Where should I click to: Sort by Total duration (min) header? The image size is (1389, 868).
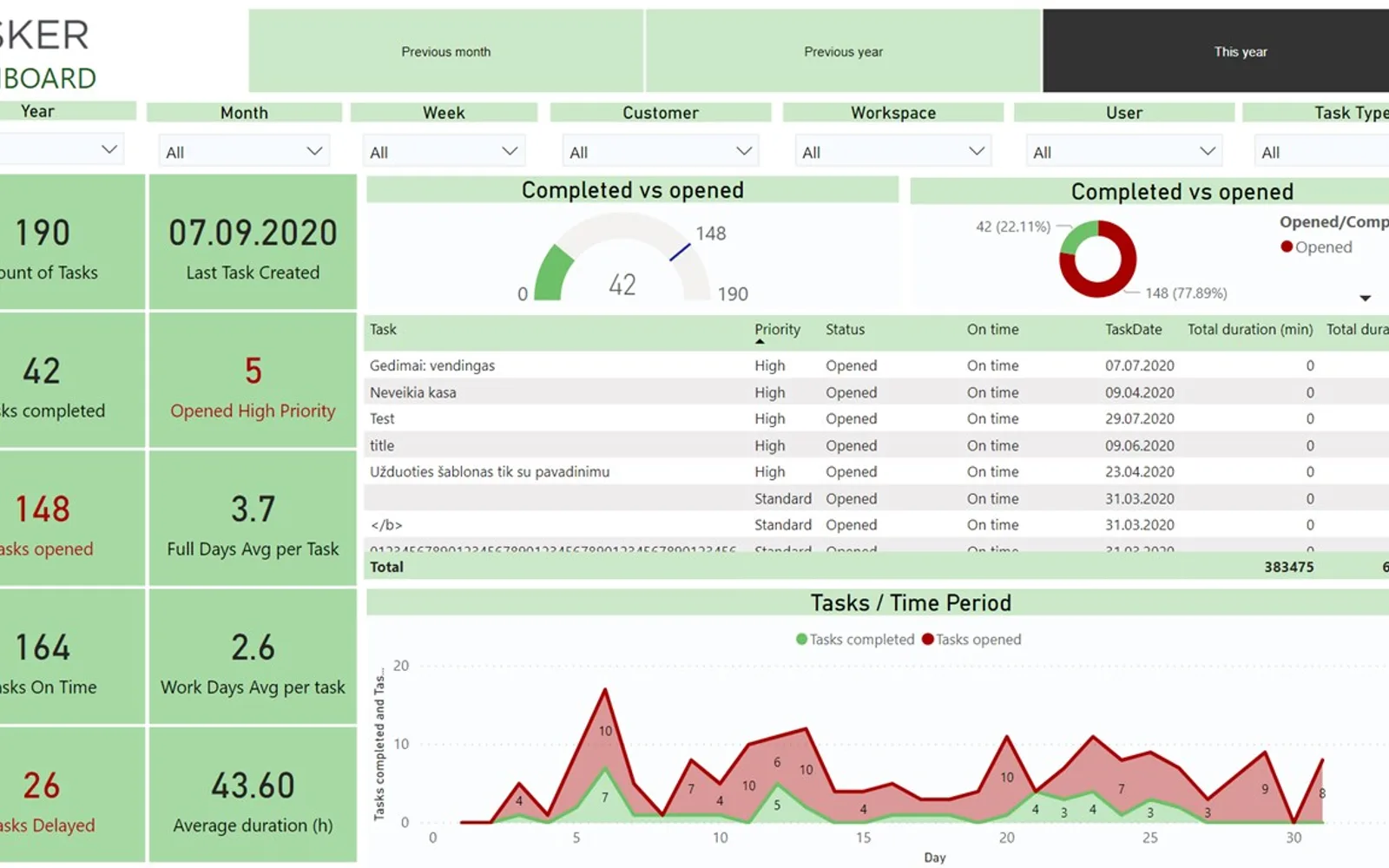[x=1249, y=330]
